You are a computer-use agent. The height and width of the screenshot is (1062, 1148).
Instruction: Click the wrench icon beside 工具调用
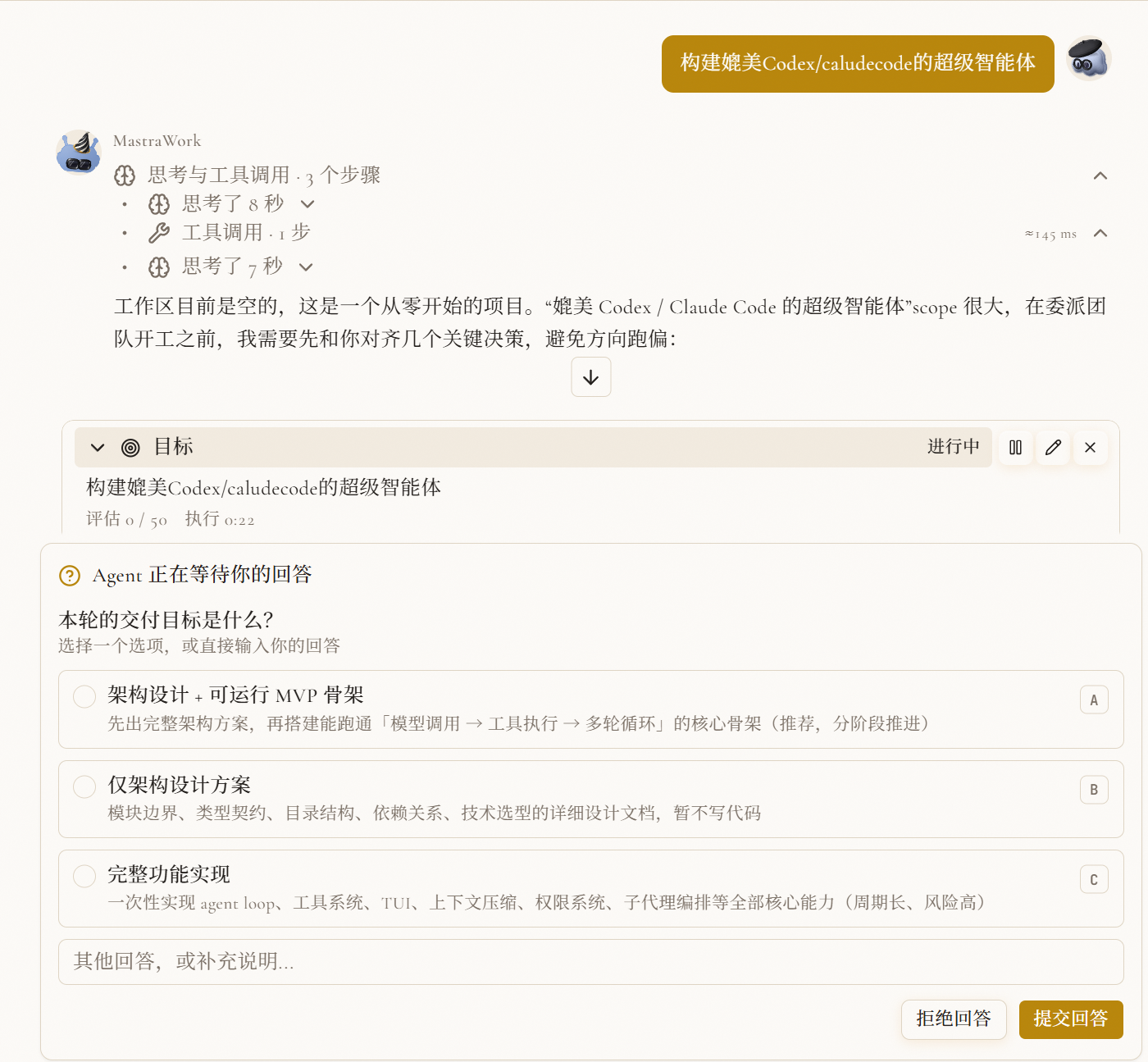click(x=159, y=233)
